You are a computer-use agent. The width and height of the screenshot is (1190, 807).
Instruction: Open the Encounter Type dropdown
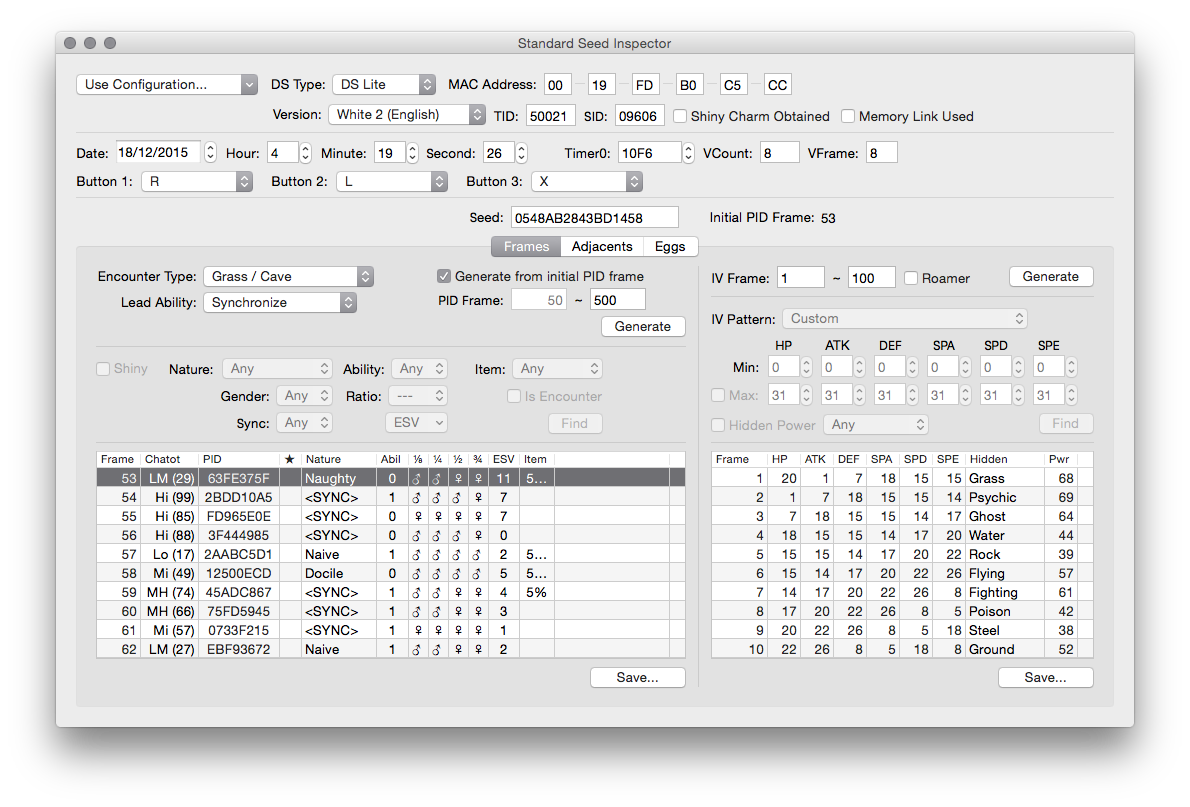tap(288, 276)
